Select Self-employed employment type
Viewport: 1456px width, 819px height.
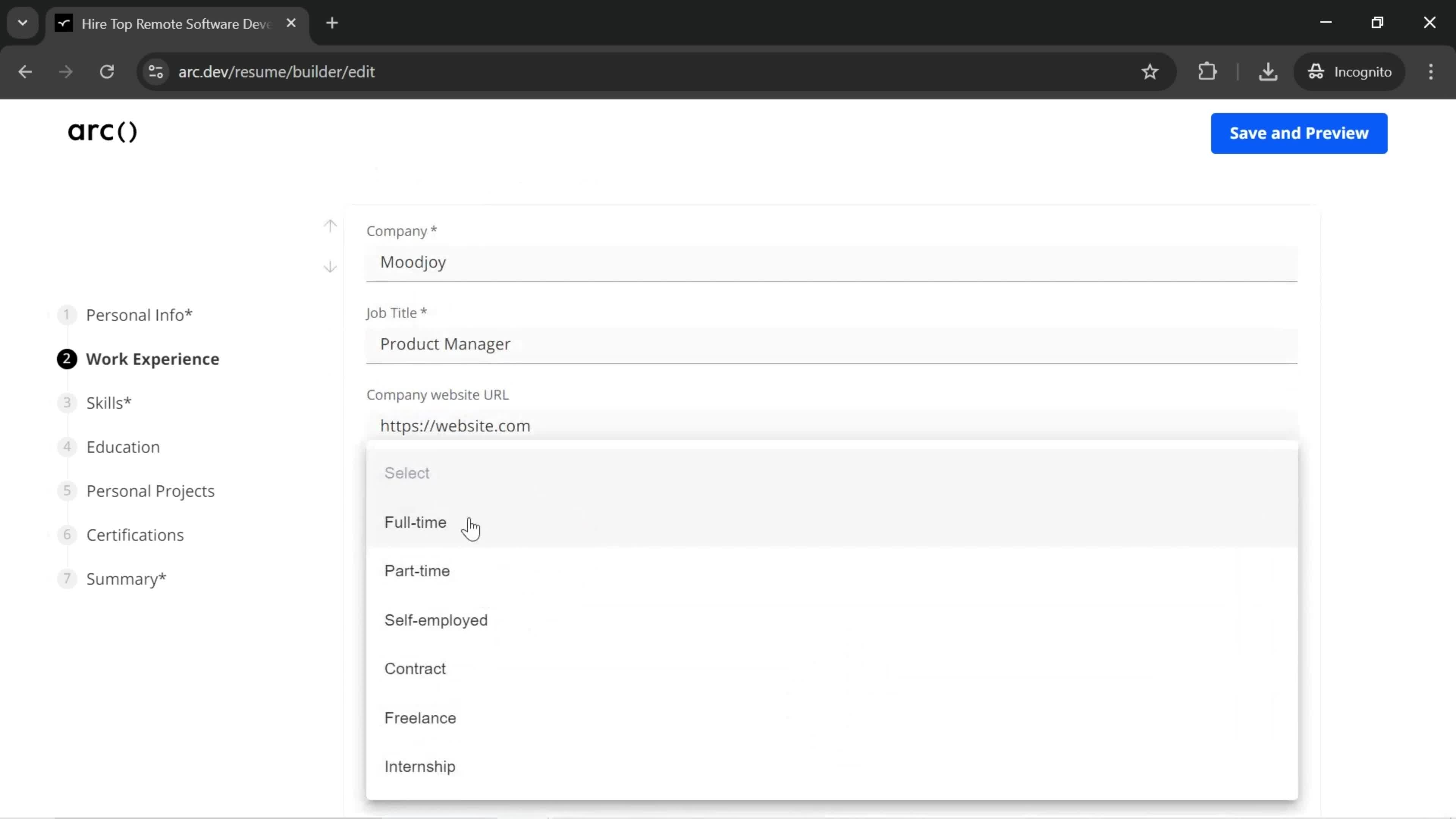[x=436, y=620]
